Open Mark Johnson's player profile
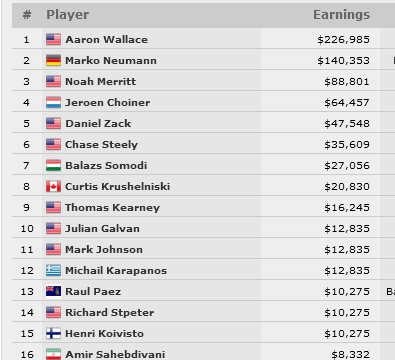 [x=104, y=249]
